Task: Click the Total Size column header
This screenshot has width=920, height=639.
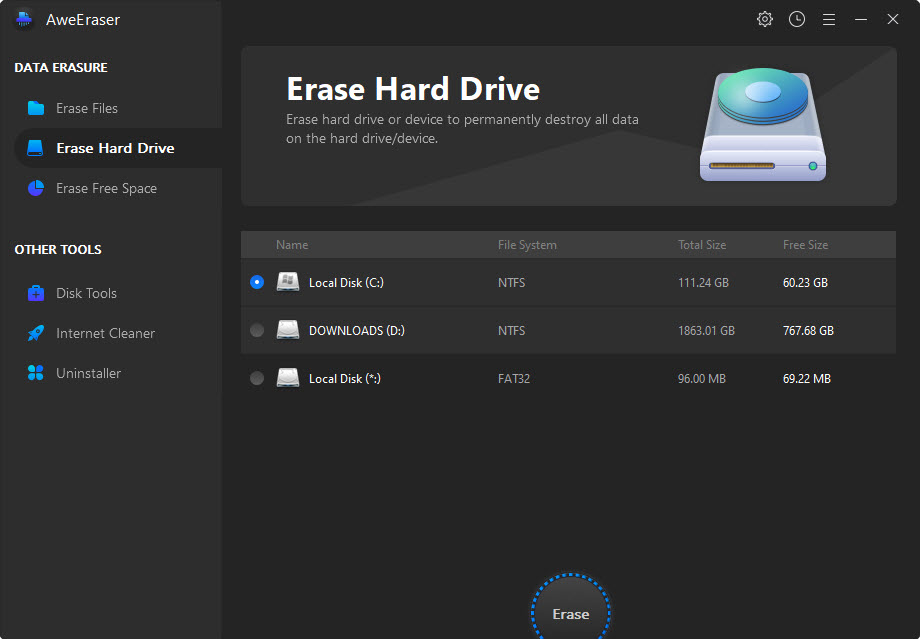Action: (x=702, y=245)
